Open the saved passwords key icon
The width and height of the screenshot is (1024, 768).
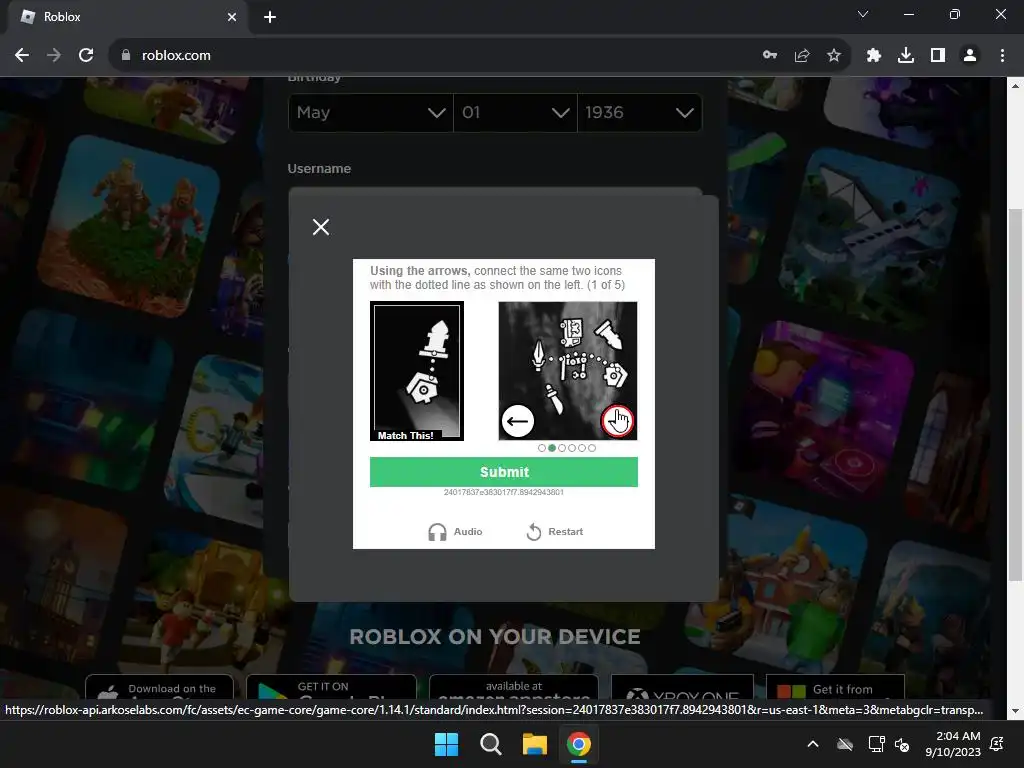[770, 56]
